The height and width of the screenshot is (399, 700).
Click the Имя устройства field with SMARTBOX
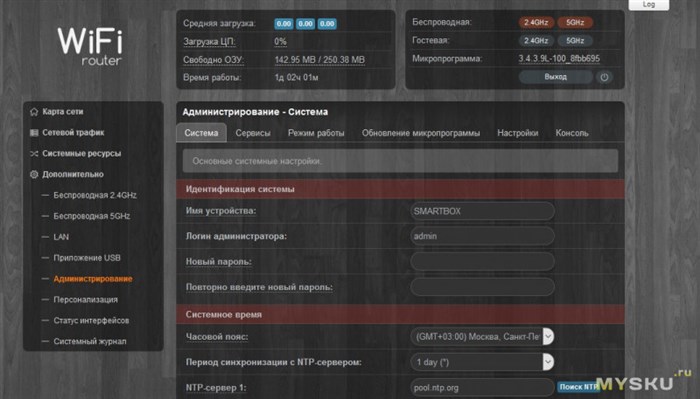click(x=482, y=211)
